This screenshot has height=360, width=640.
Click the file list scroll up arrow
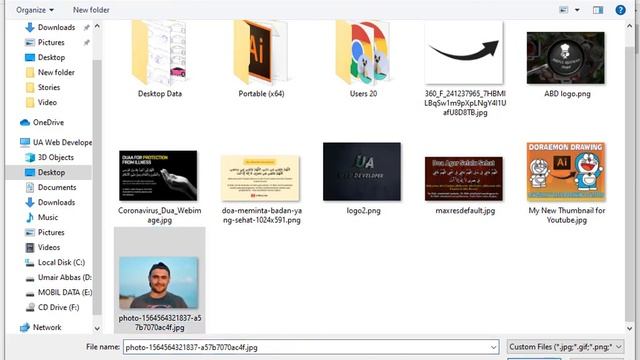tap(629, 26)
